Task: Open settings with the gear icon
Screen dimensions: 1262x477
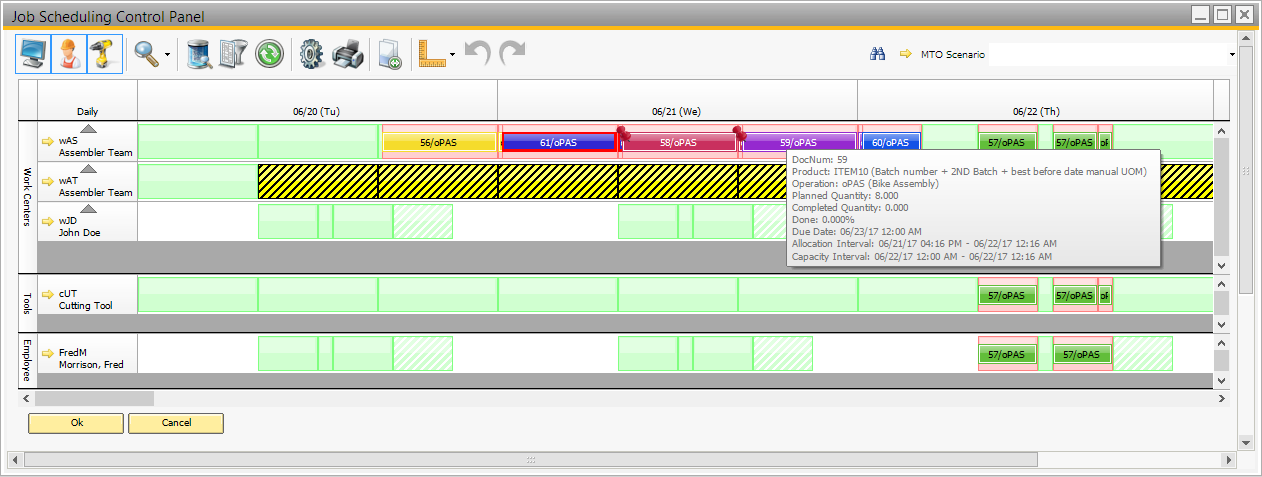Action: 312,54
